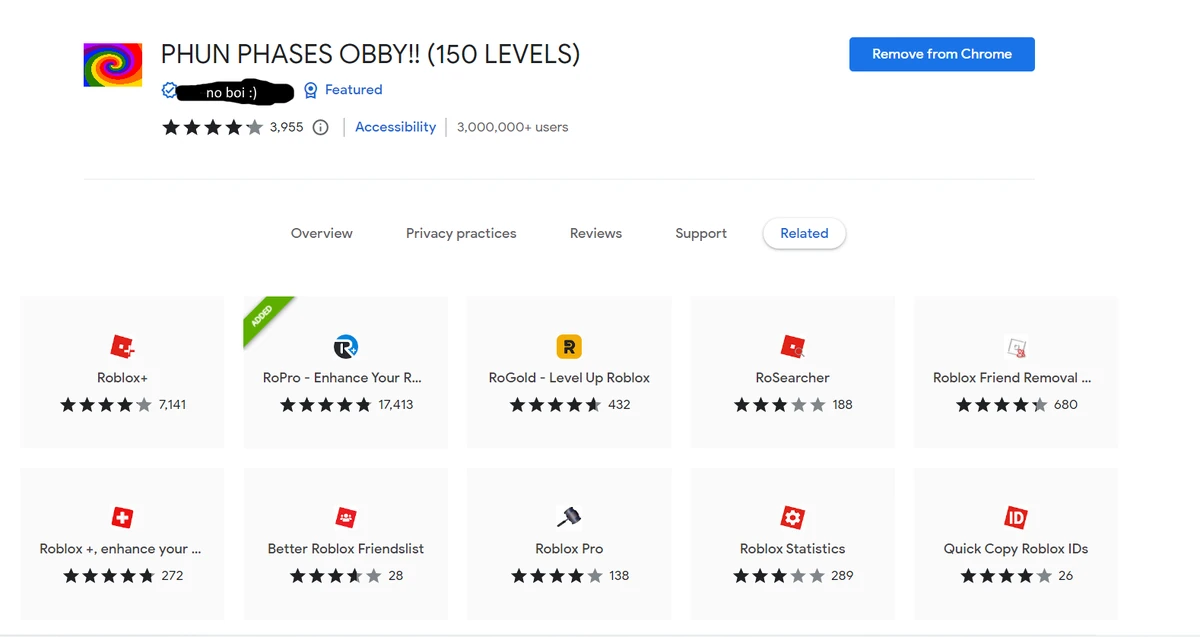Click the Better Roblox Friendslist icon
Screen dimensions: 1200x637
click(x=345, y=517)
